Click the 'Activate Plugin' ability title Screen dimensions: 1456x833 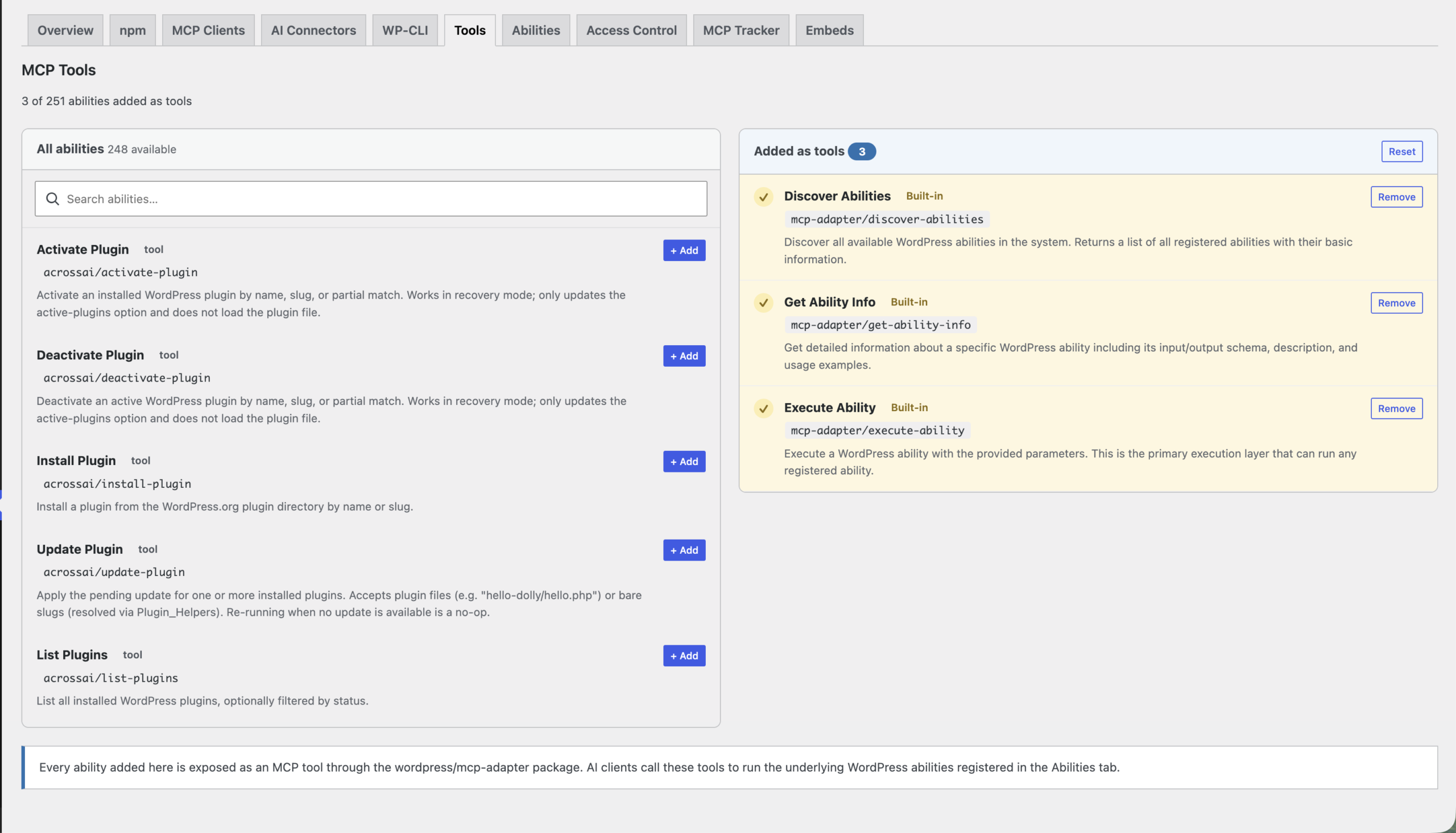[82, 250]
